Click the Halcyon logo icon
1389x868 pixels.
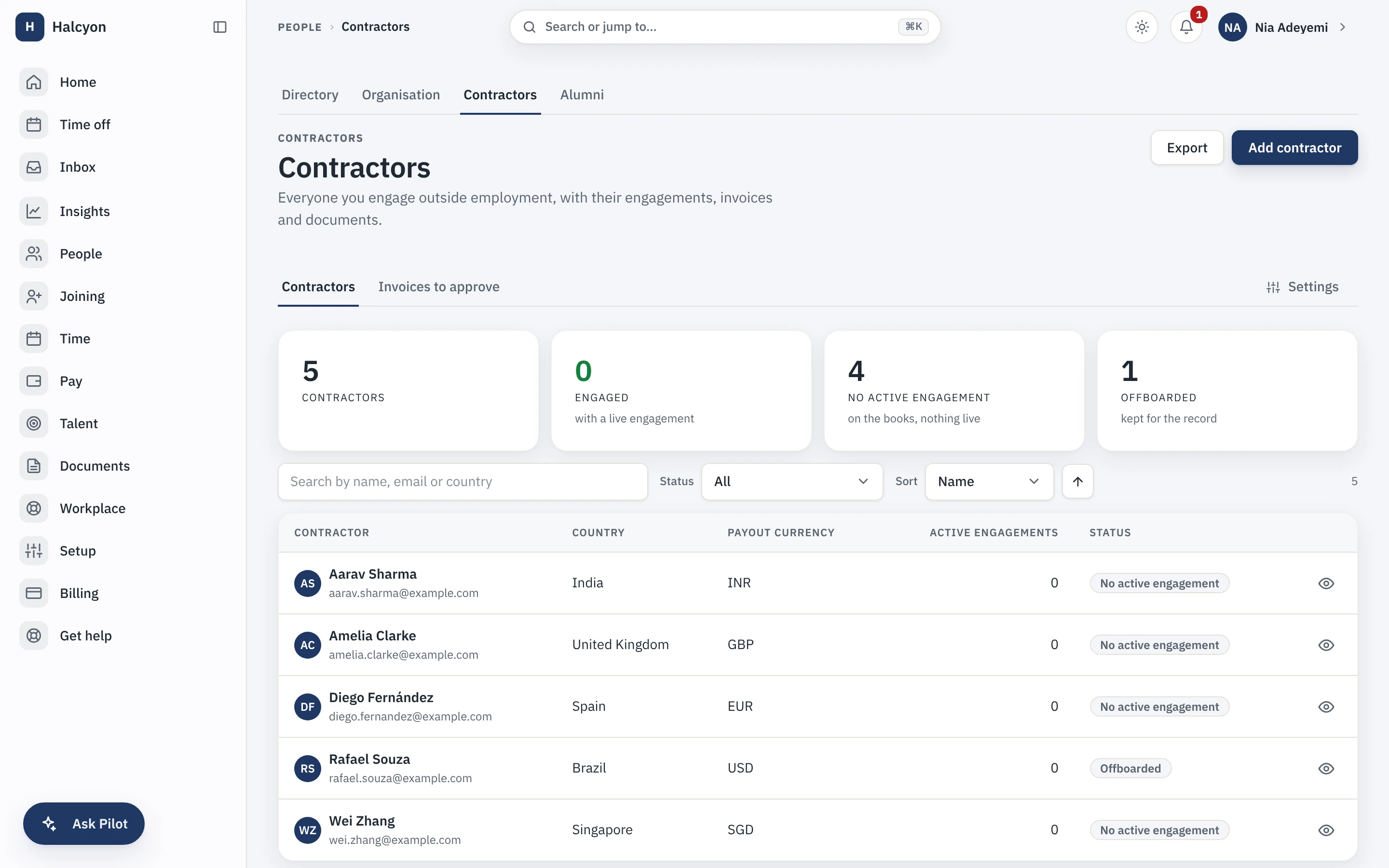pyautogui.click(x=30, y=27)
